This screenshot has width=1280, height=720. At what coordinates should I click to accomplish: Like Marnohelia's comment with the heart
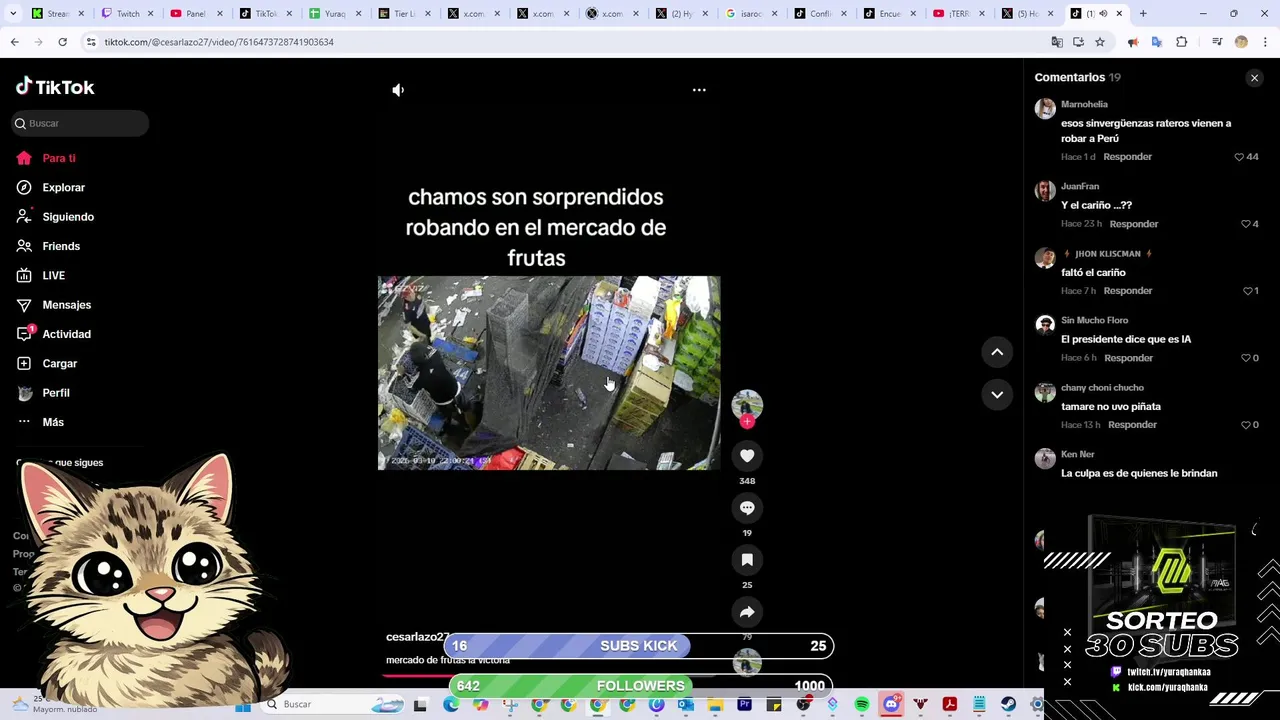point(1239,157)
